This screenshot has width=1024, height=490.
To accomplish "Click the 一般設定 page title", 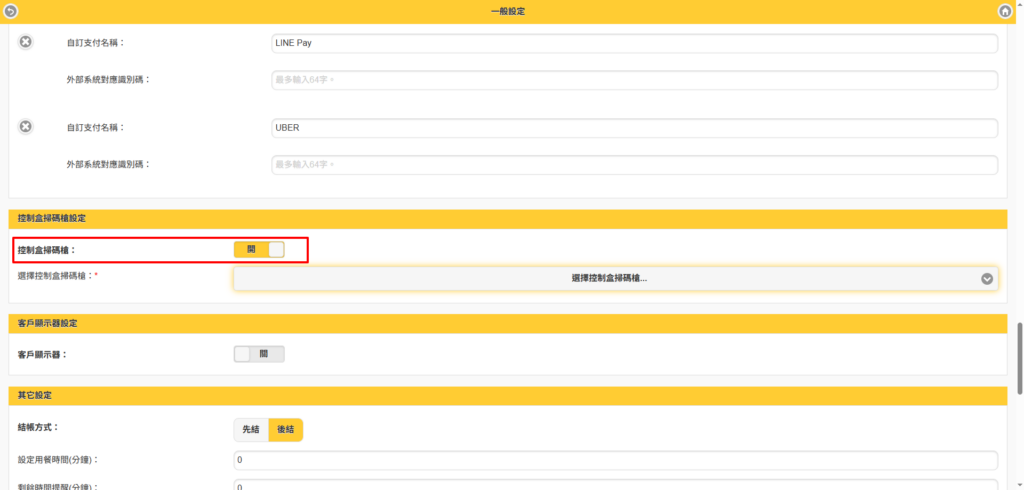I will pyautogui.click(x=507, y=11).
